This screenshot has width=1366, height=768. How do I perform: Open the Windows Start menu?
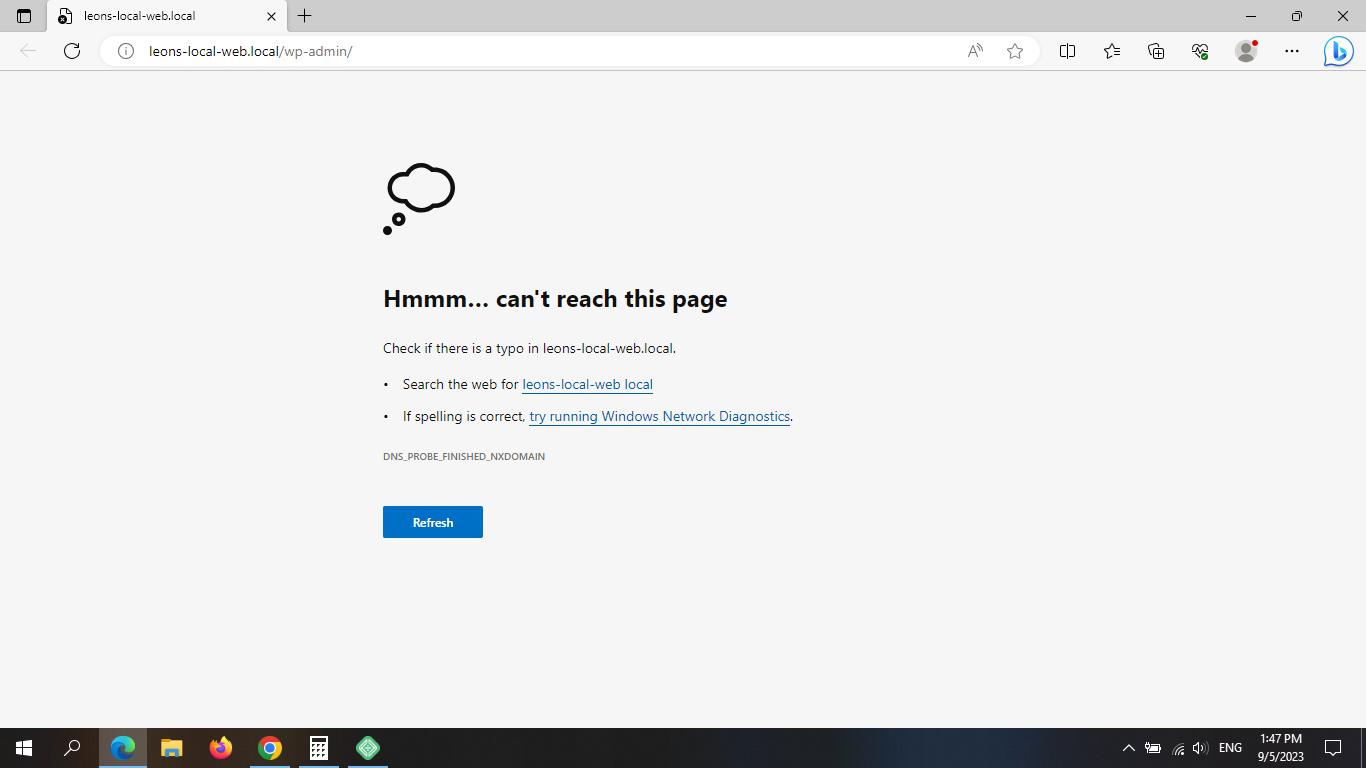[x=24, y=748]
